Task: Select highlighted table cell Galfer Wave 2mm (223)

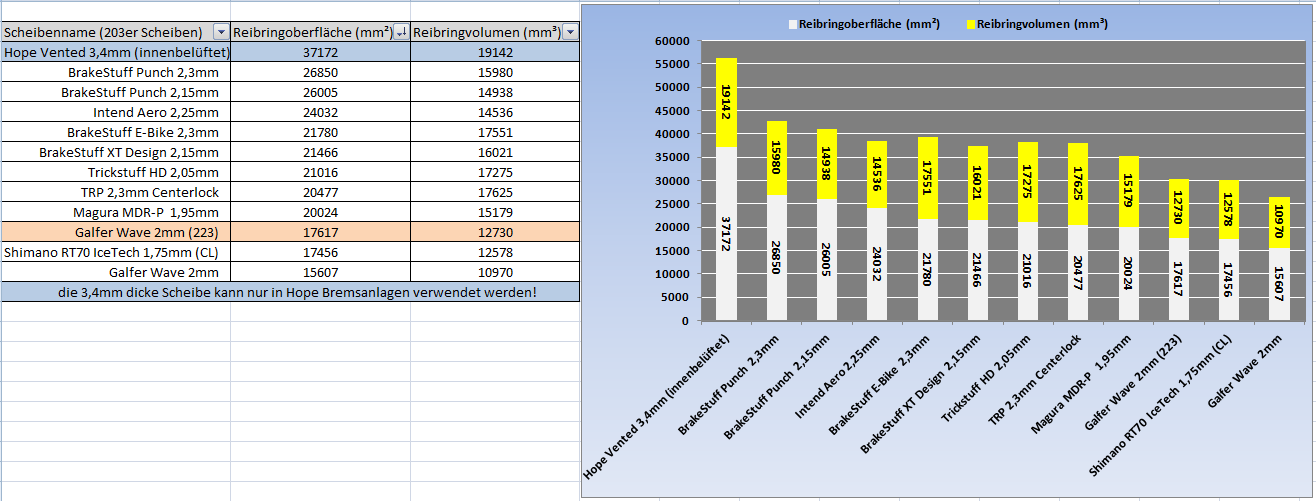Action: tap(116, 233)
